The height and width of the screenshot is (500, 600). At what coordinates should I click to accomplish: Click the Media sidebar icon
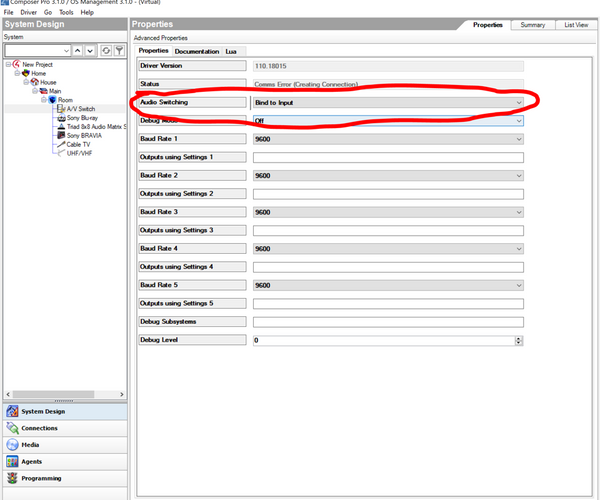(x=12, y=445)
